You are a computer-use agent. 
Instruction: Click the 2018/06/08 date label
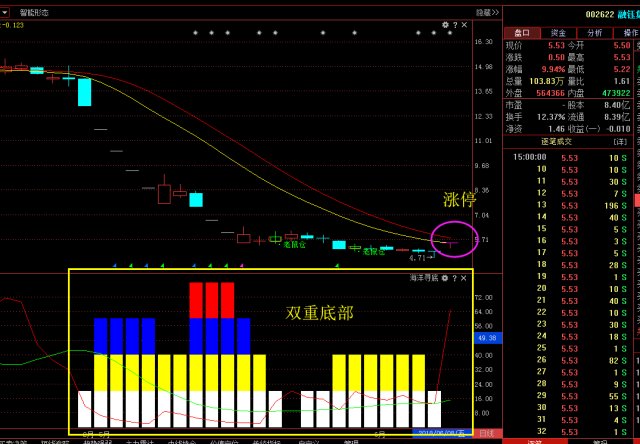pyautogui.click(x=442, y=433)
